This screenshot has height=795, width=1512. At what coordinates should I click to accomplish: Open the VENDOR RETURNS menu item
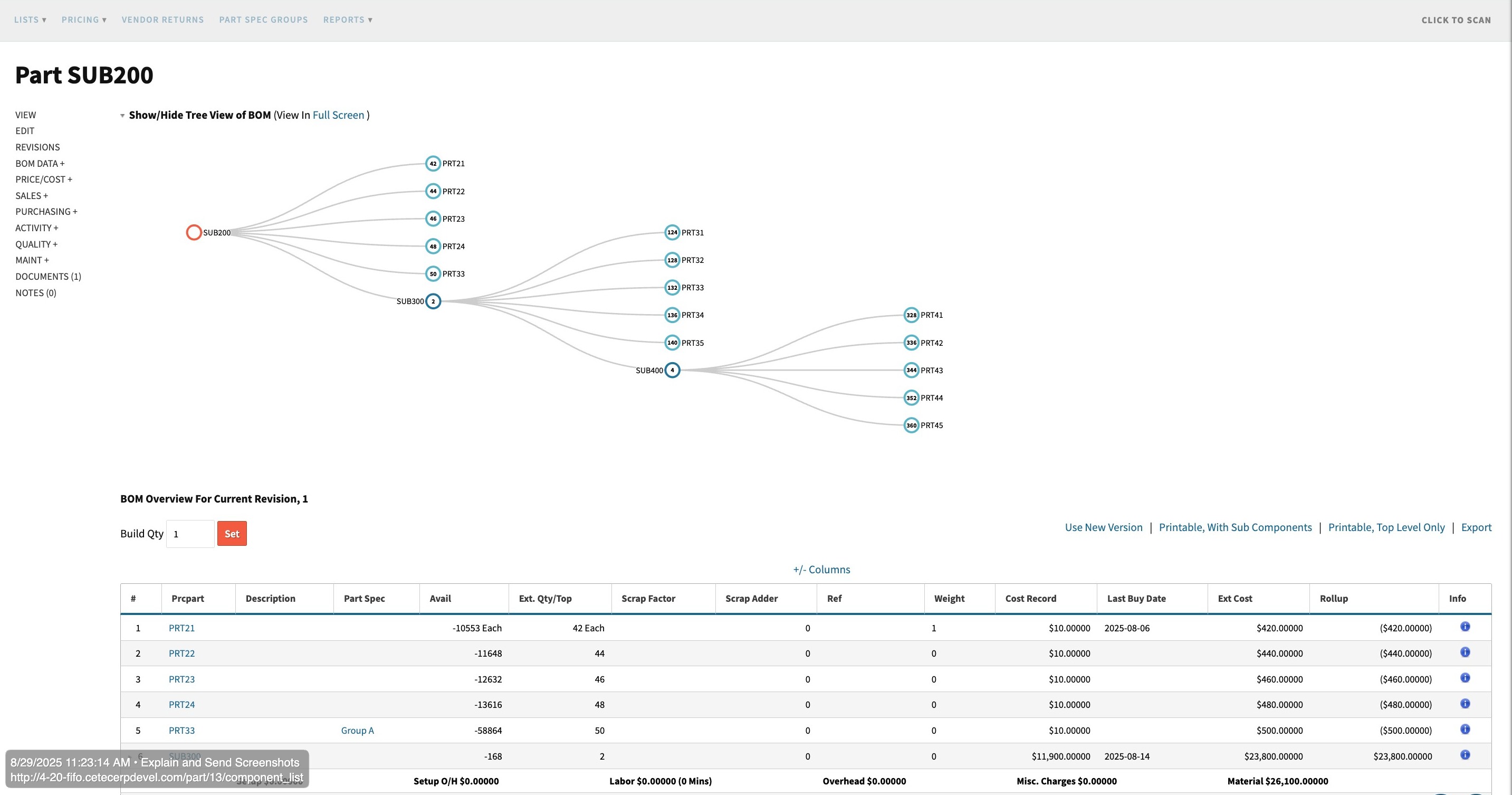point(162,20)
